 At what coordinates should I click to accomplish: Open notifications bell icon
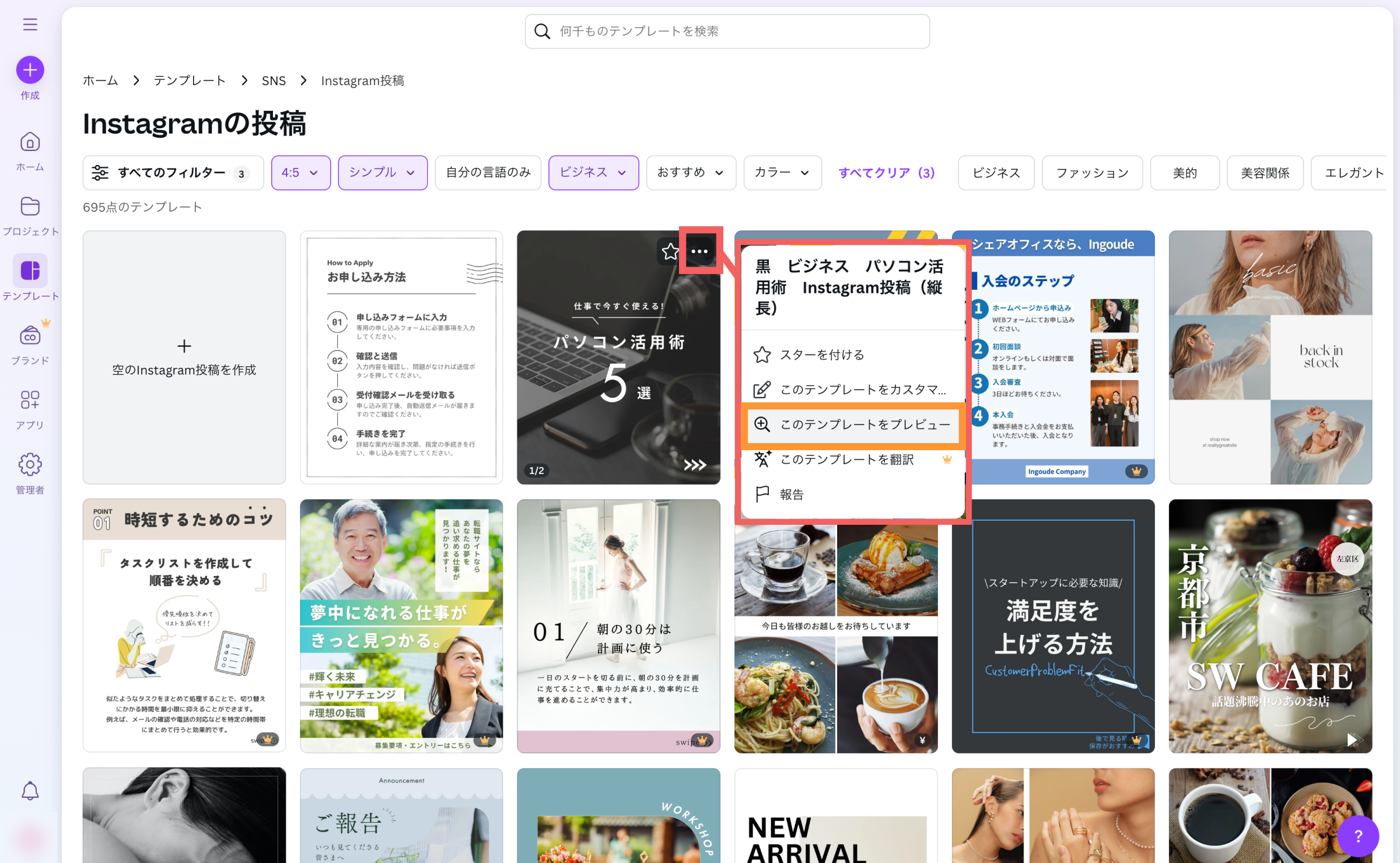30,791
